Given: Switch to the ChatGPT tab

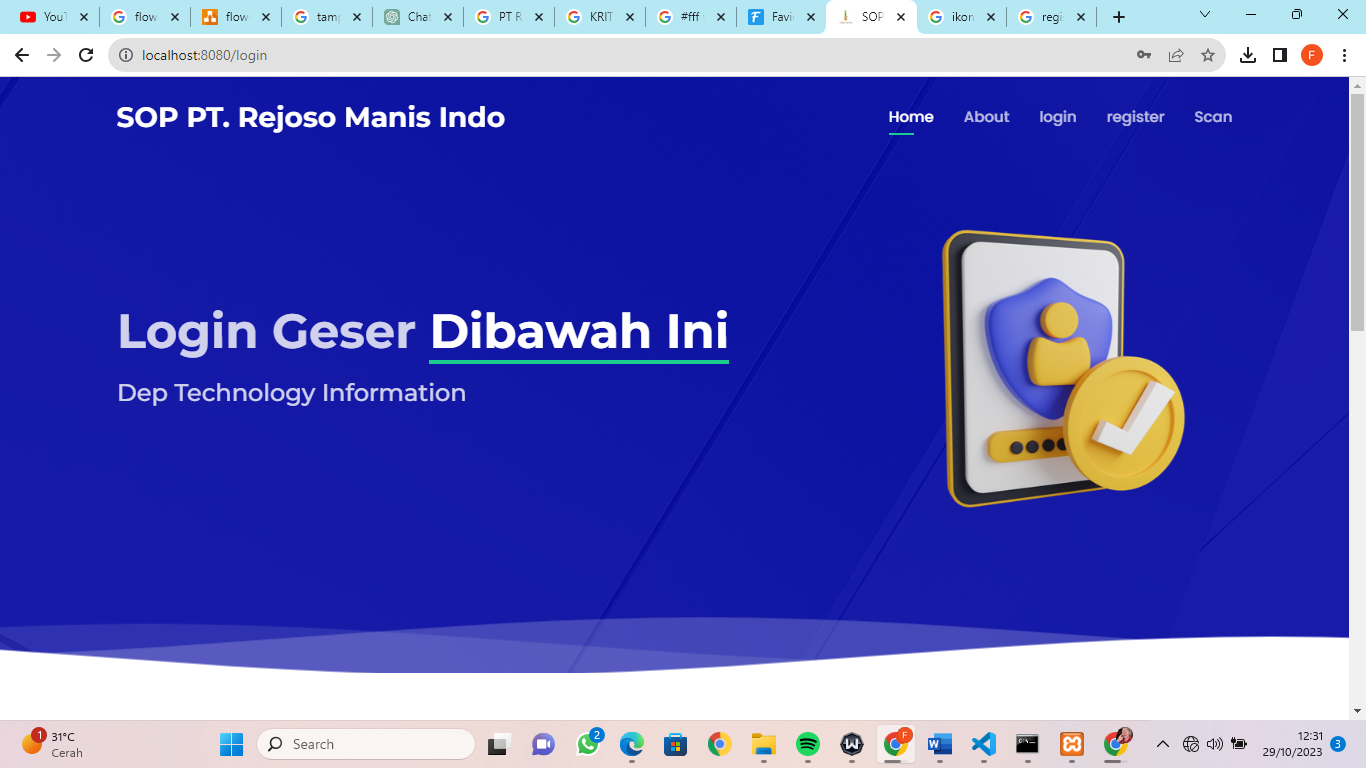Looking at the screenshot, I should [417, 17].
